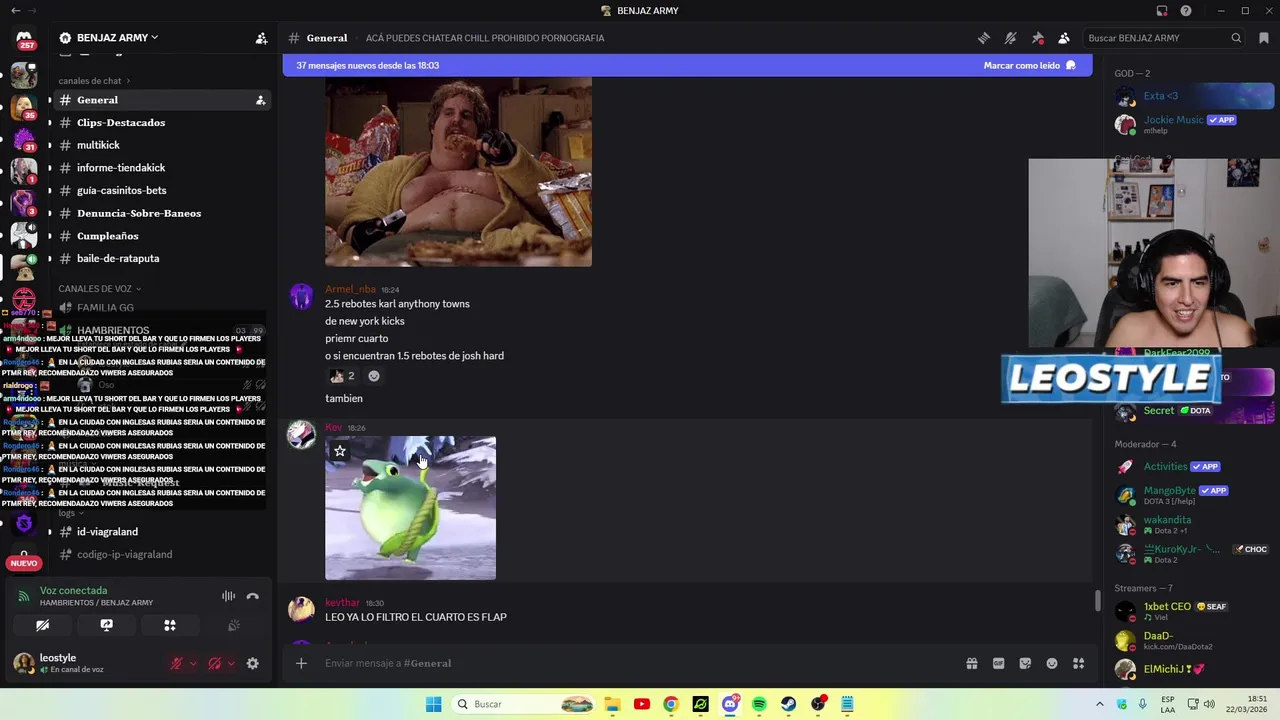The image size is (1280, 720).
Task: Open Steam from the Windows taskbar
Action: [x=789, y=704]
